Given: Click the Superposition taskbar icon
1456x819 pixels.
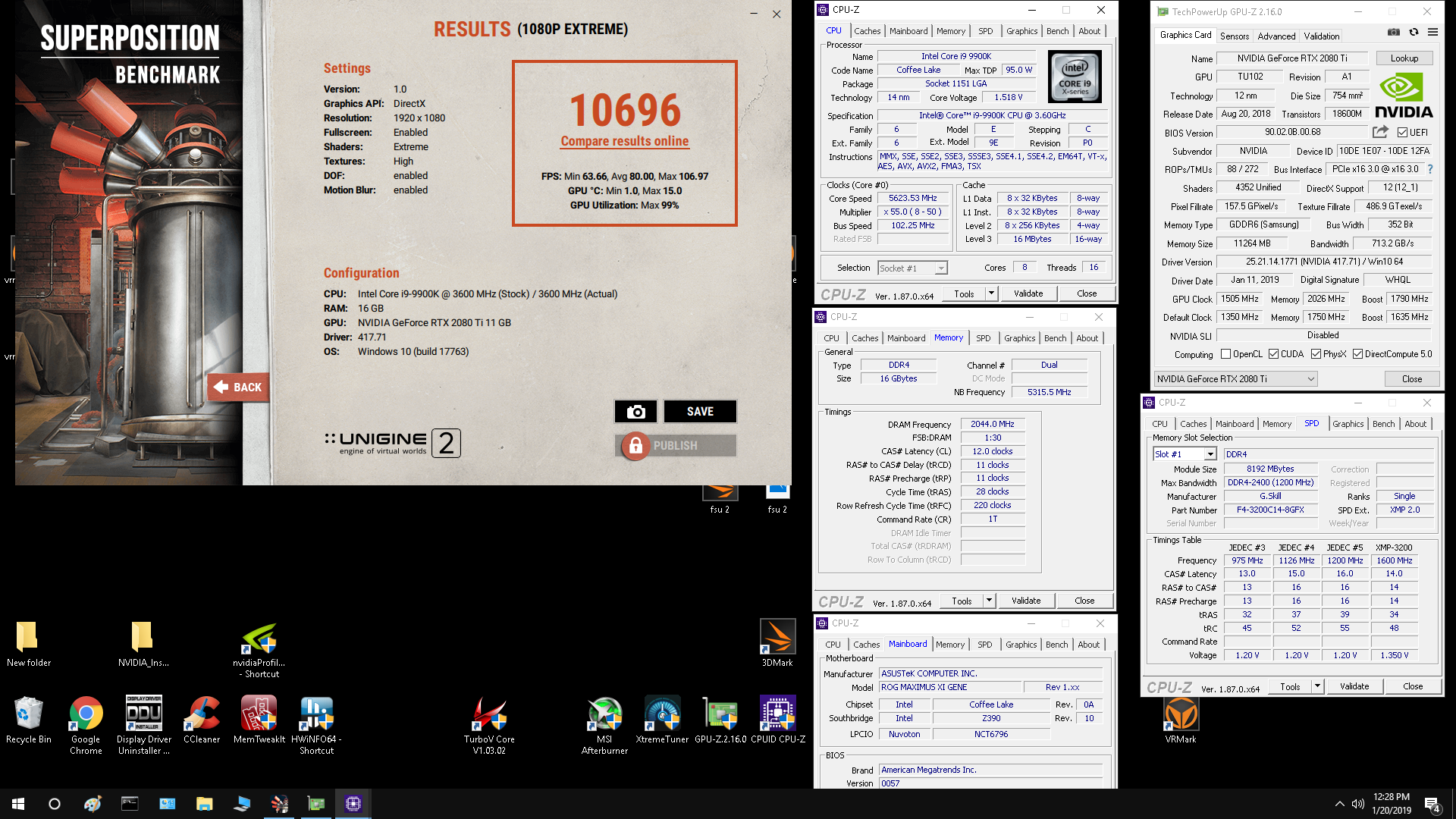Looking at the screenshot, I should [x=279, y=804].
